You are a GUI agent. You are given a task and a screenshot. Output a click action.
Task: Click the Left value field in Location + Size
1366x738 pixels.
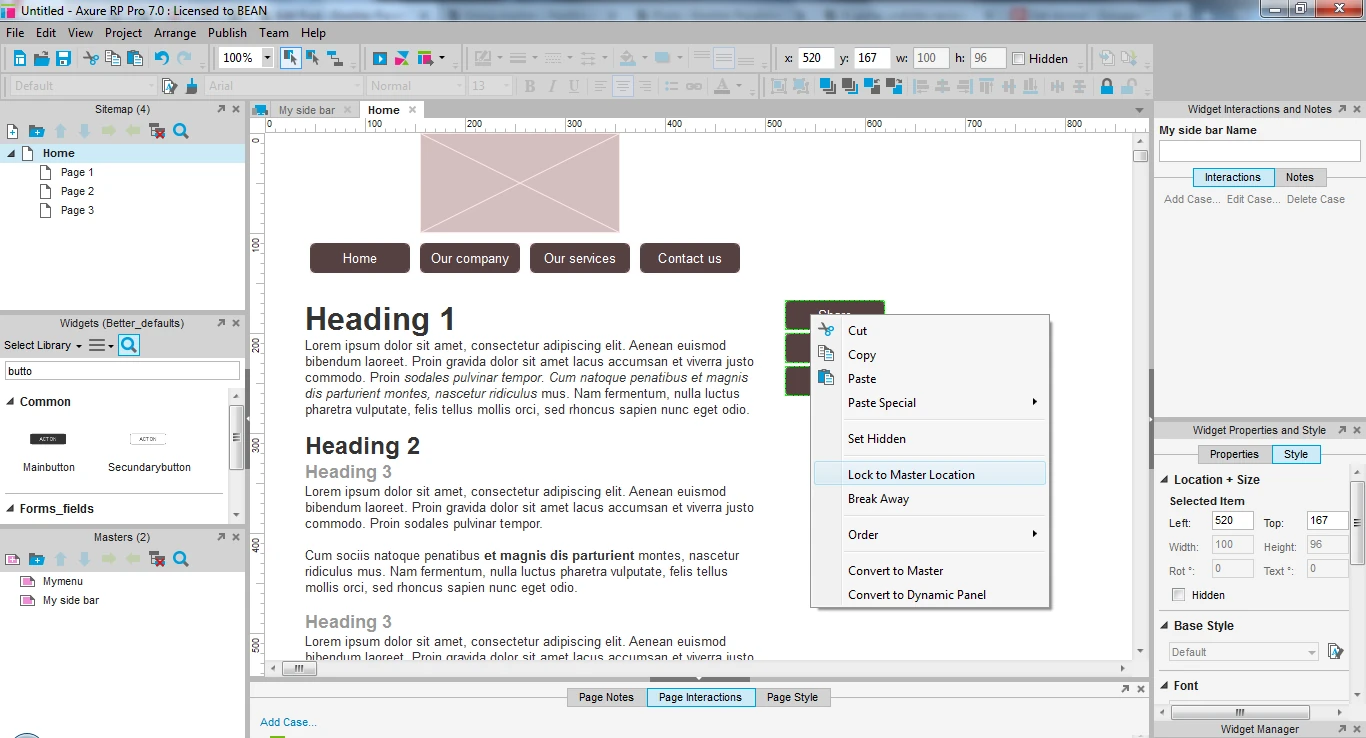pyautogui.click(x=1232, y=521)
